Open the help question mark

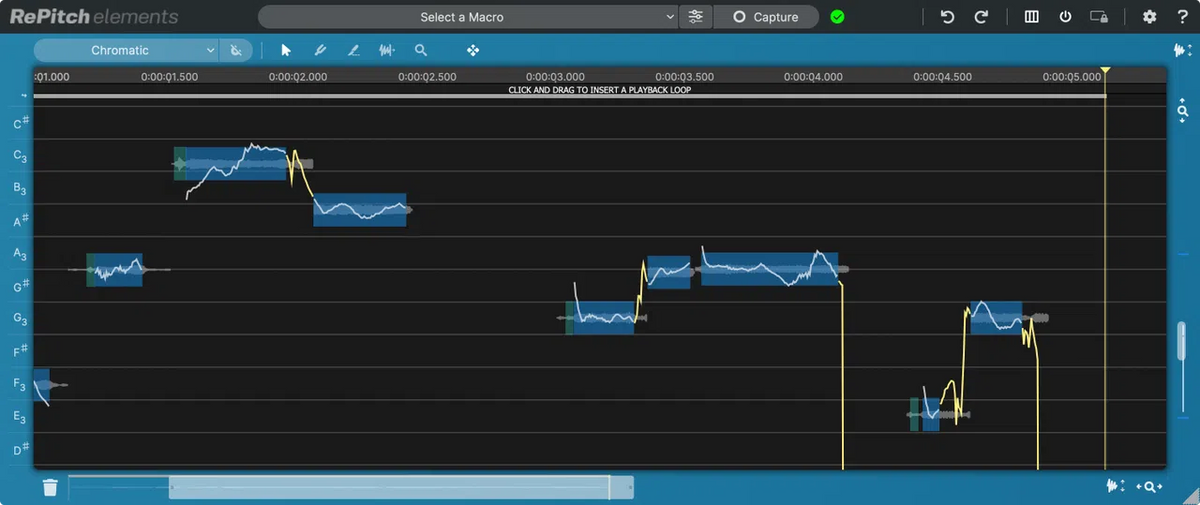pyautogui.click(x=1180, y=17)
